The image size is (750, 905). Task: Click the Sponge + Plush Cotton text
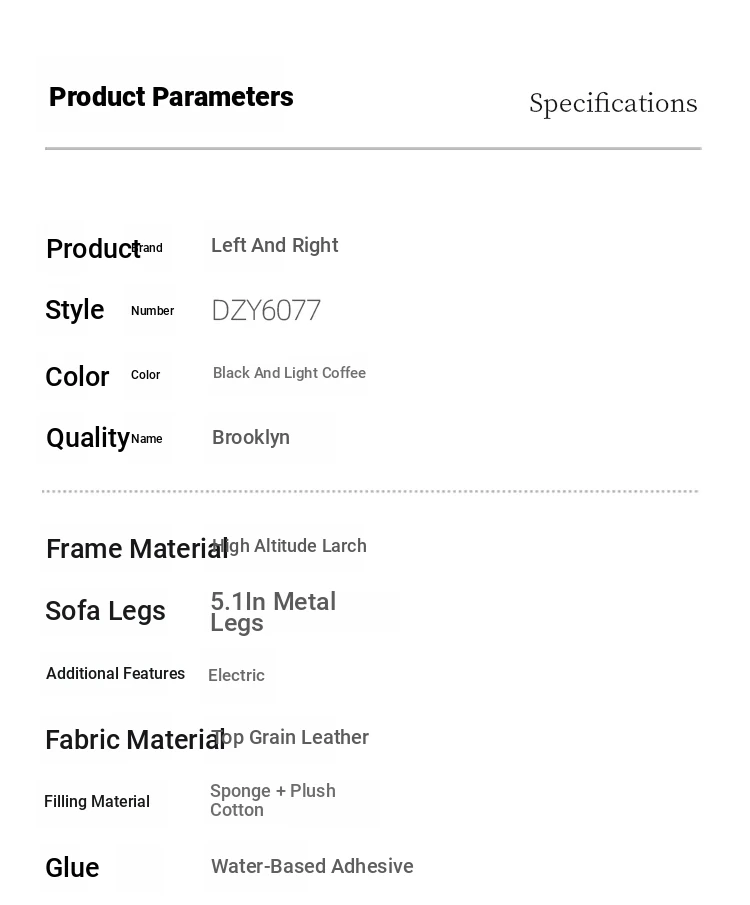pos(273,801)
